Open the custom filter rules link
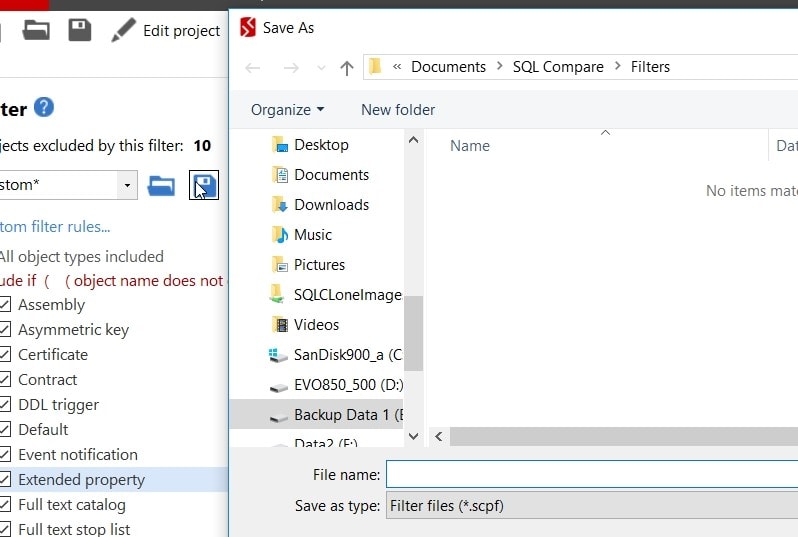This screenshot has width=798, height=537. (55, 227)
